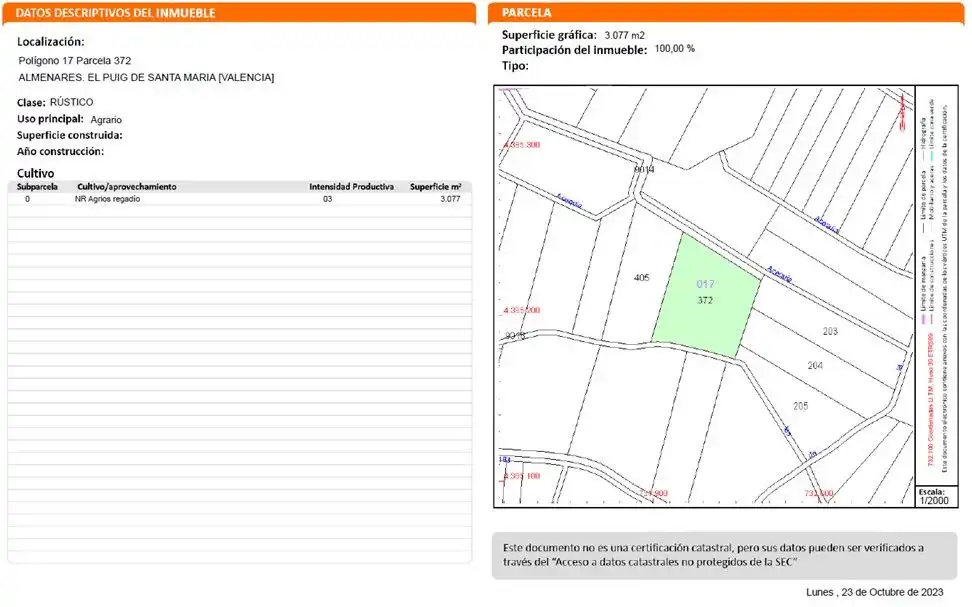Click parcel 405 on the map

coord(642,278)
